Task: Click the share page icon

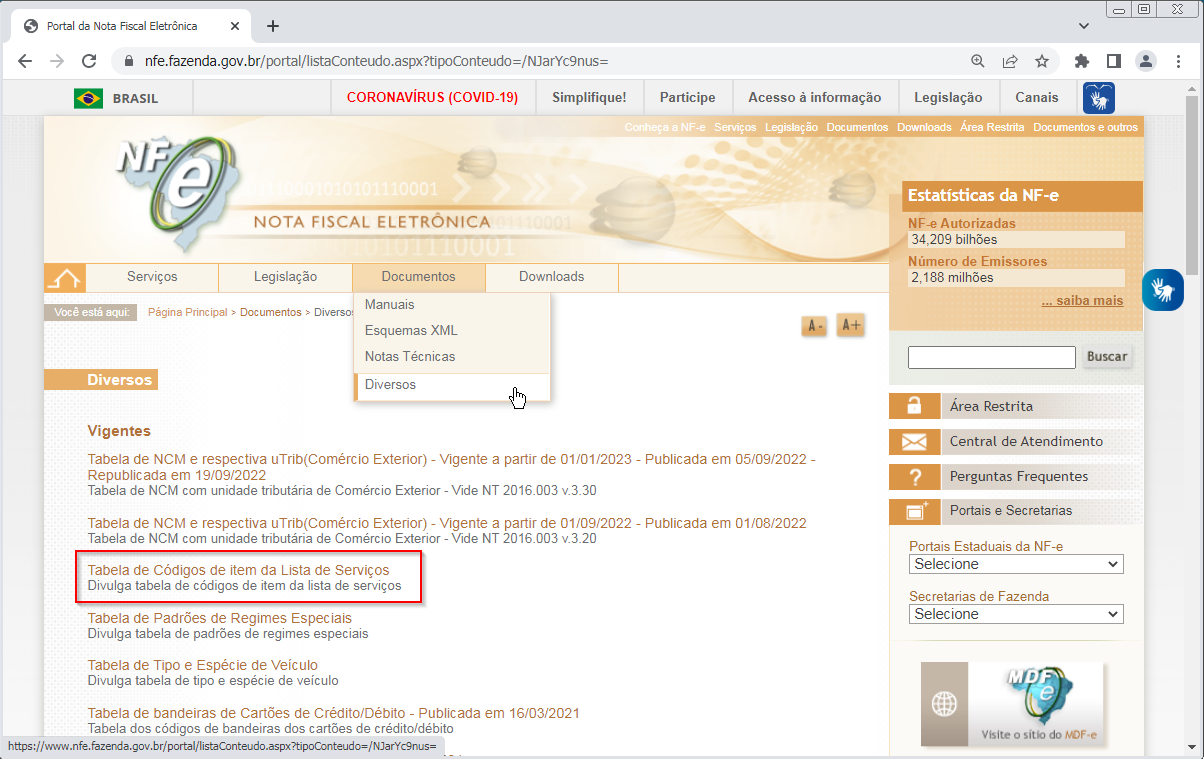Action: [1010, 61]
